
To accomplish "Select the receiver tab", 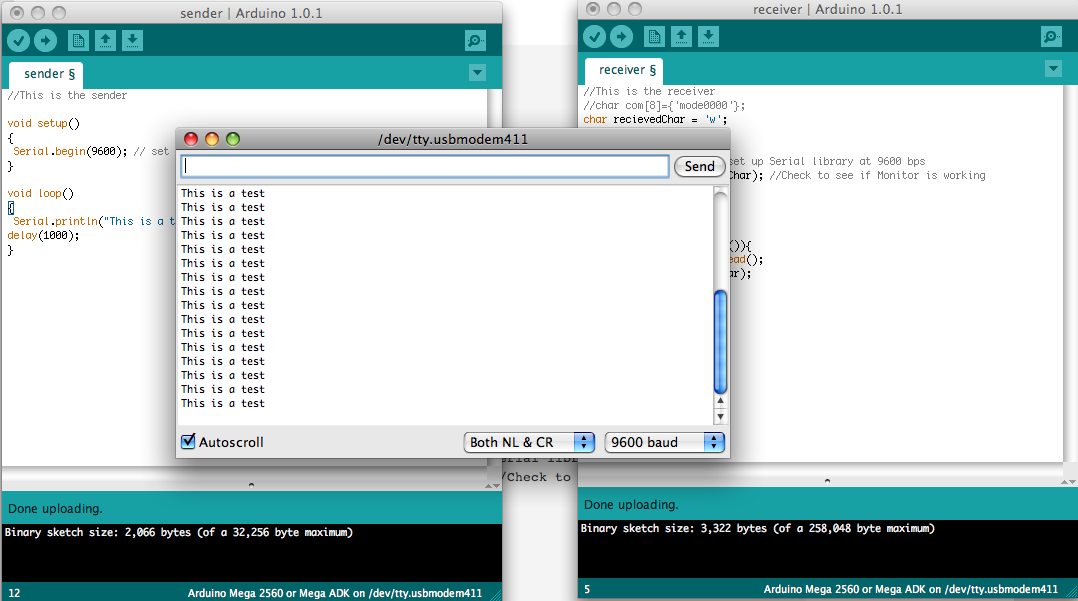I will tap(627, 70).
